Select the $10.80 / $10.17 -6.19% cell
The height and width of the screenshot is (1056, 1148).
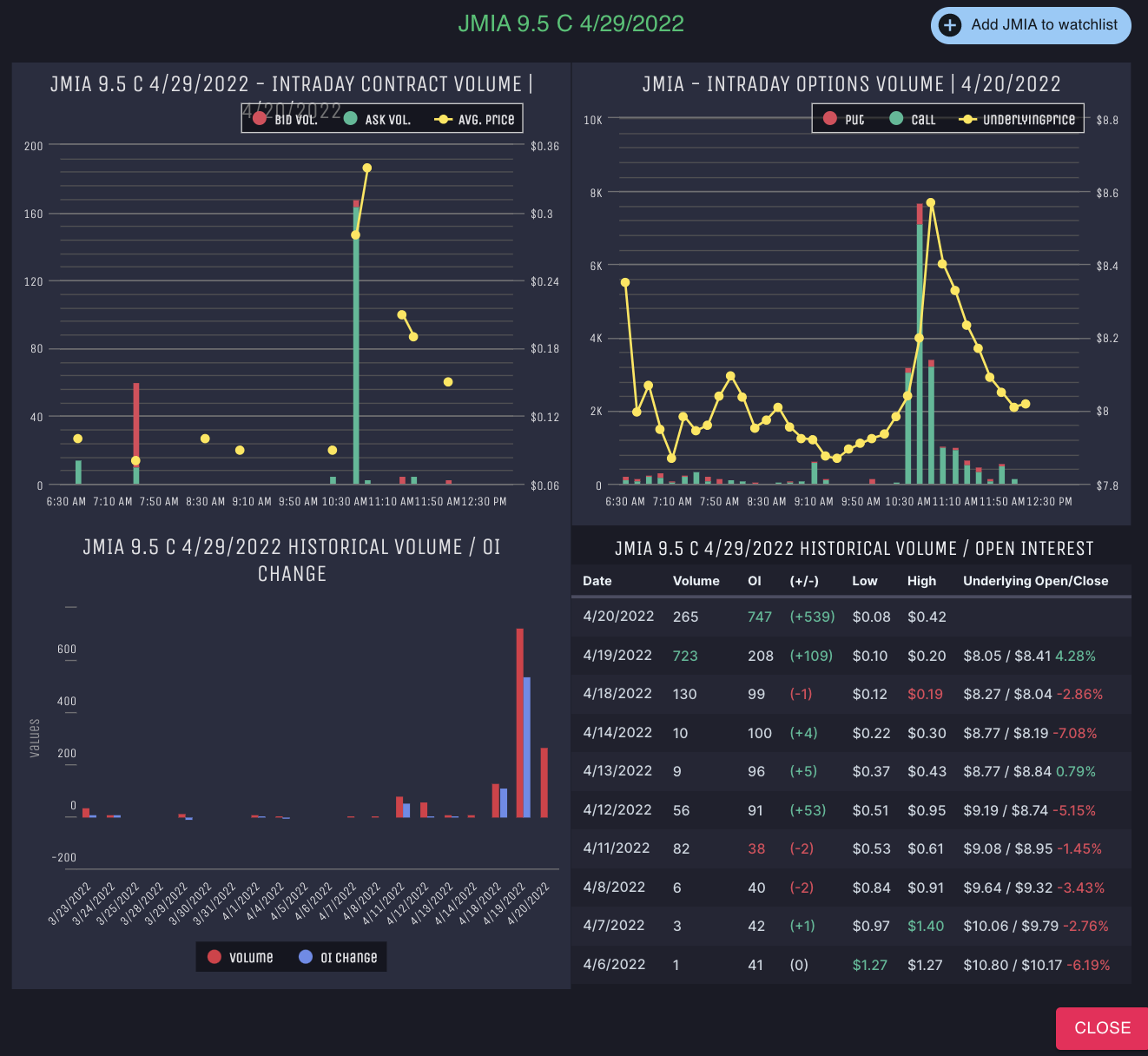(1037, 965)
